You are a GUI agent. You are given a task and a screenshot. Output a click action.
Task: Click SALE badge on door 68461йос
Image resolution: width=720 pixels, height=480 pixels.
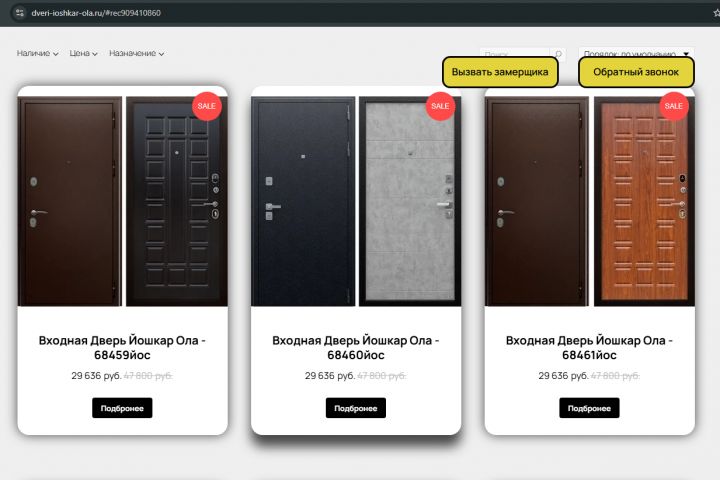pyautogui.click(x=674, y=106)
